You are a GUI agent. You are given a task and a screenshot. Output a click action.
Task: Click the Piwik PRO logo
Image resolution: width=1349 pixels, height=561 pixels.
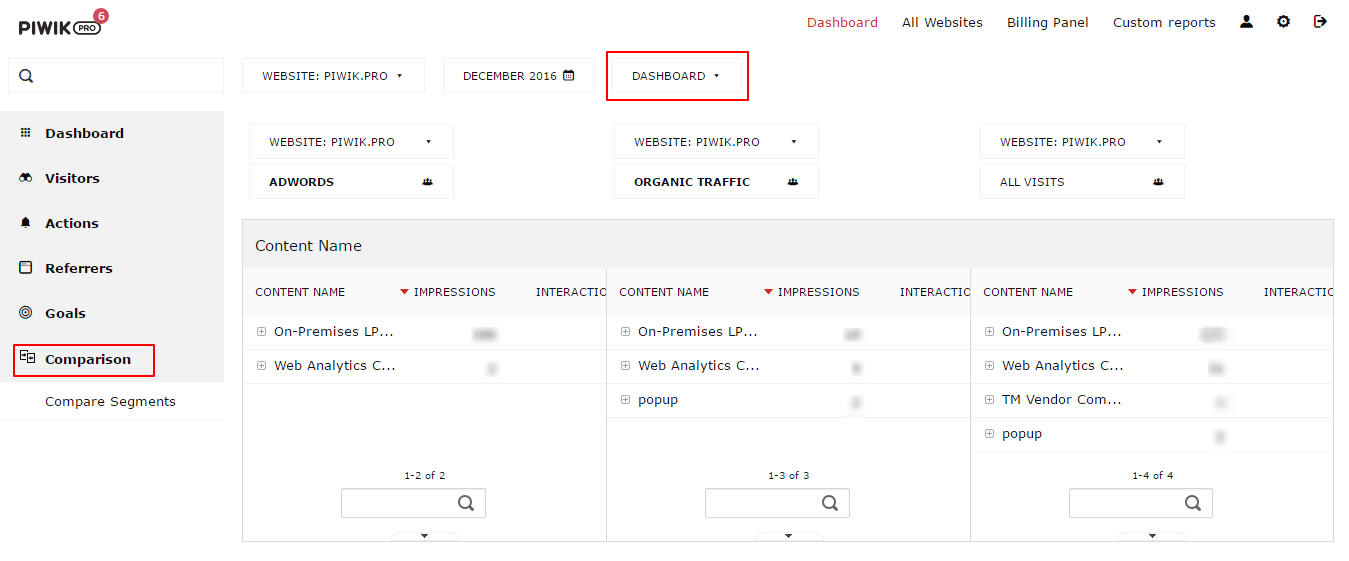click(x=59, y=27)
